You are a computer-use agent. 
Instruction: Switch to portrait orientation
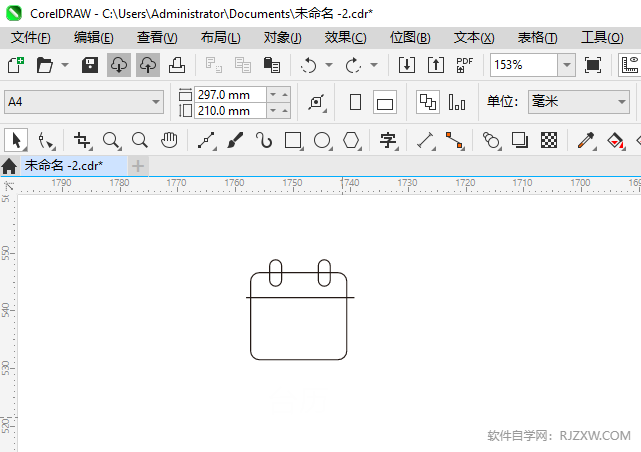pyautogui.click(x=356, y=102)
